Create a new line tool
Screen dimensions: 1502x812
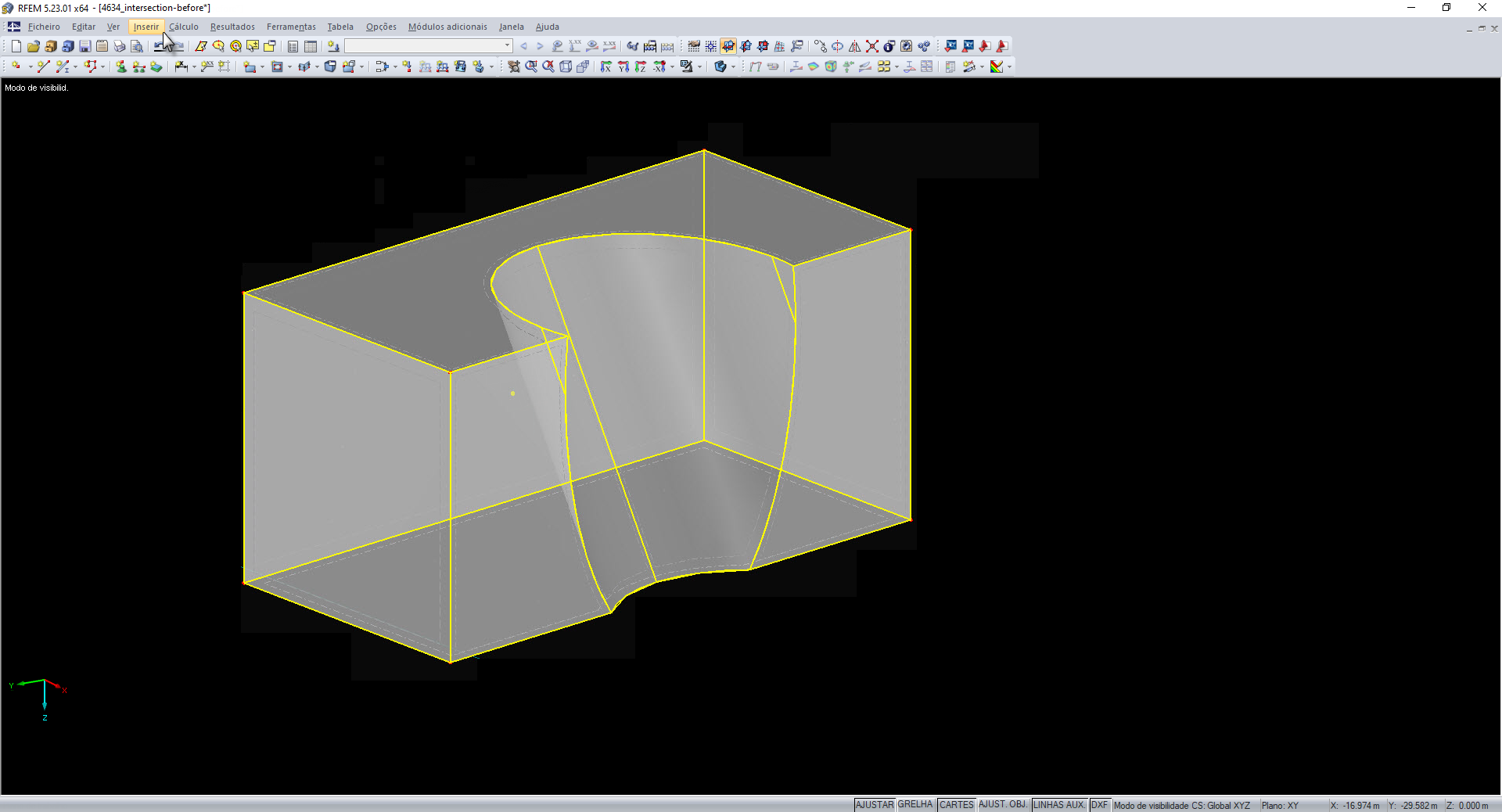click(43, 66)
